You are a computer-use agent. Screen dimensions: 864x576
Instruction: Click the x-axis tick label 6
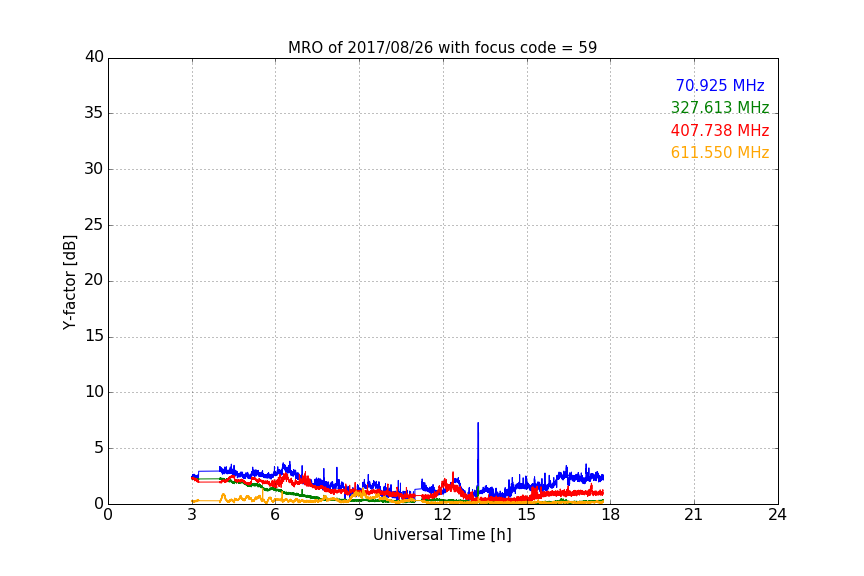click(276, 515)
